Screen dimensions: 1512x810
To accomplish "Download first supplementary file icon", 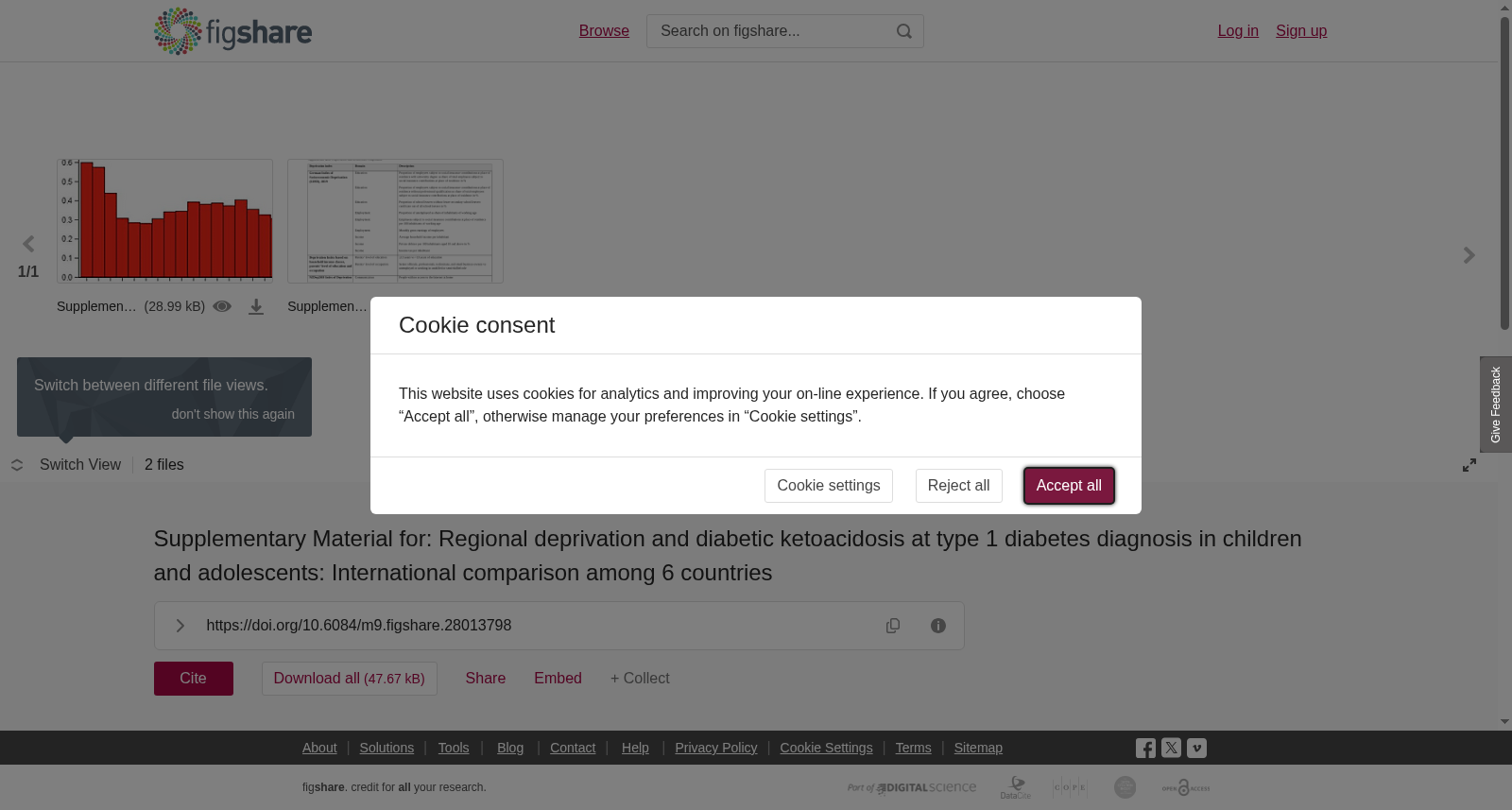I will click(256, 307).
